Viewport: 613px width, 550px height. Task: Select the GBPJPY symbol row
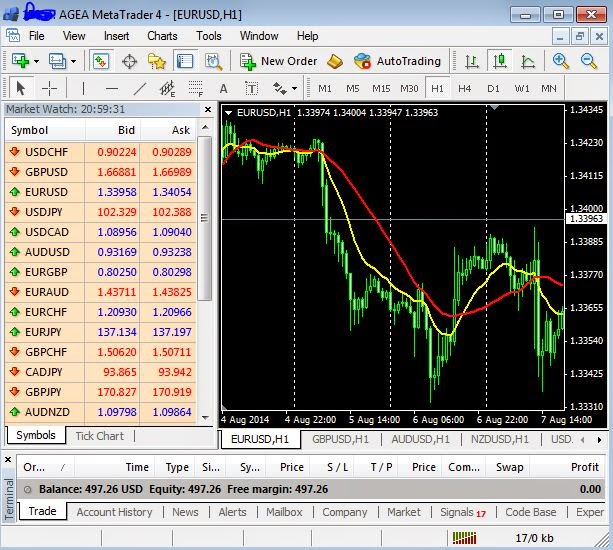click(x=101, y=392)
